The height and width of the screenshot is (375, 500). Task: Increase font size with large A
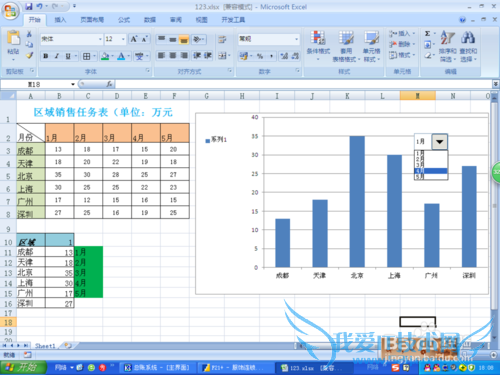coord(134,39)
